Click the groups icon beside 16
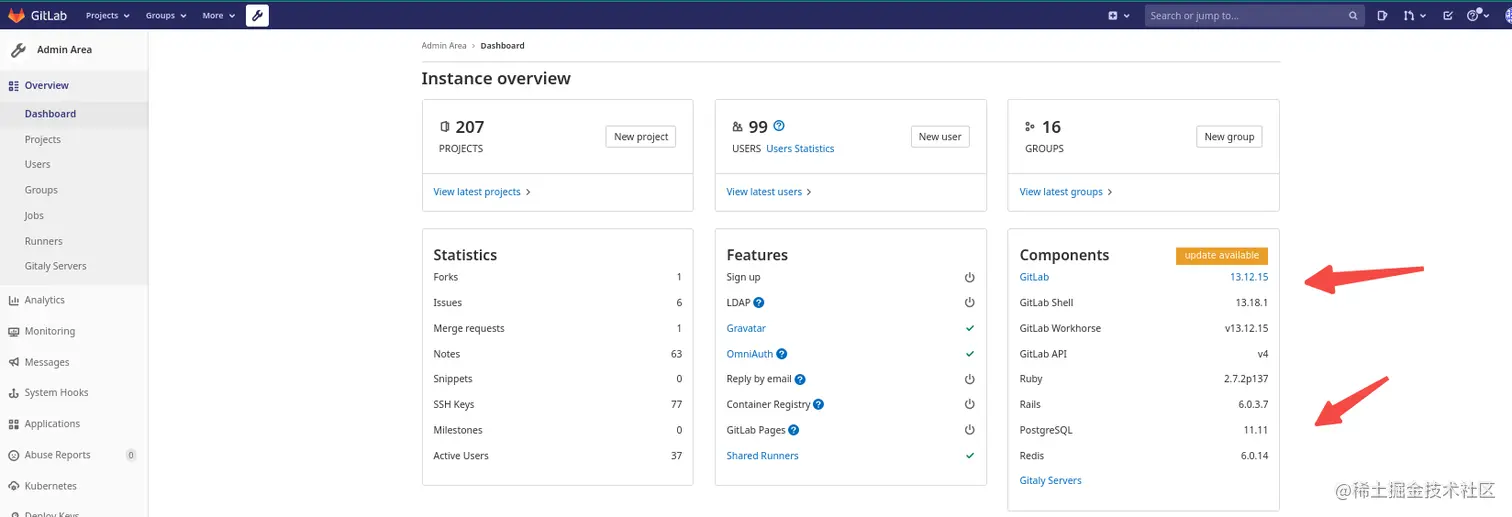 coord(1030,127)
